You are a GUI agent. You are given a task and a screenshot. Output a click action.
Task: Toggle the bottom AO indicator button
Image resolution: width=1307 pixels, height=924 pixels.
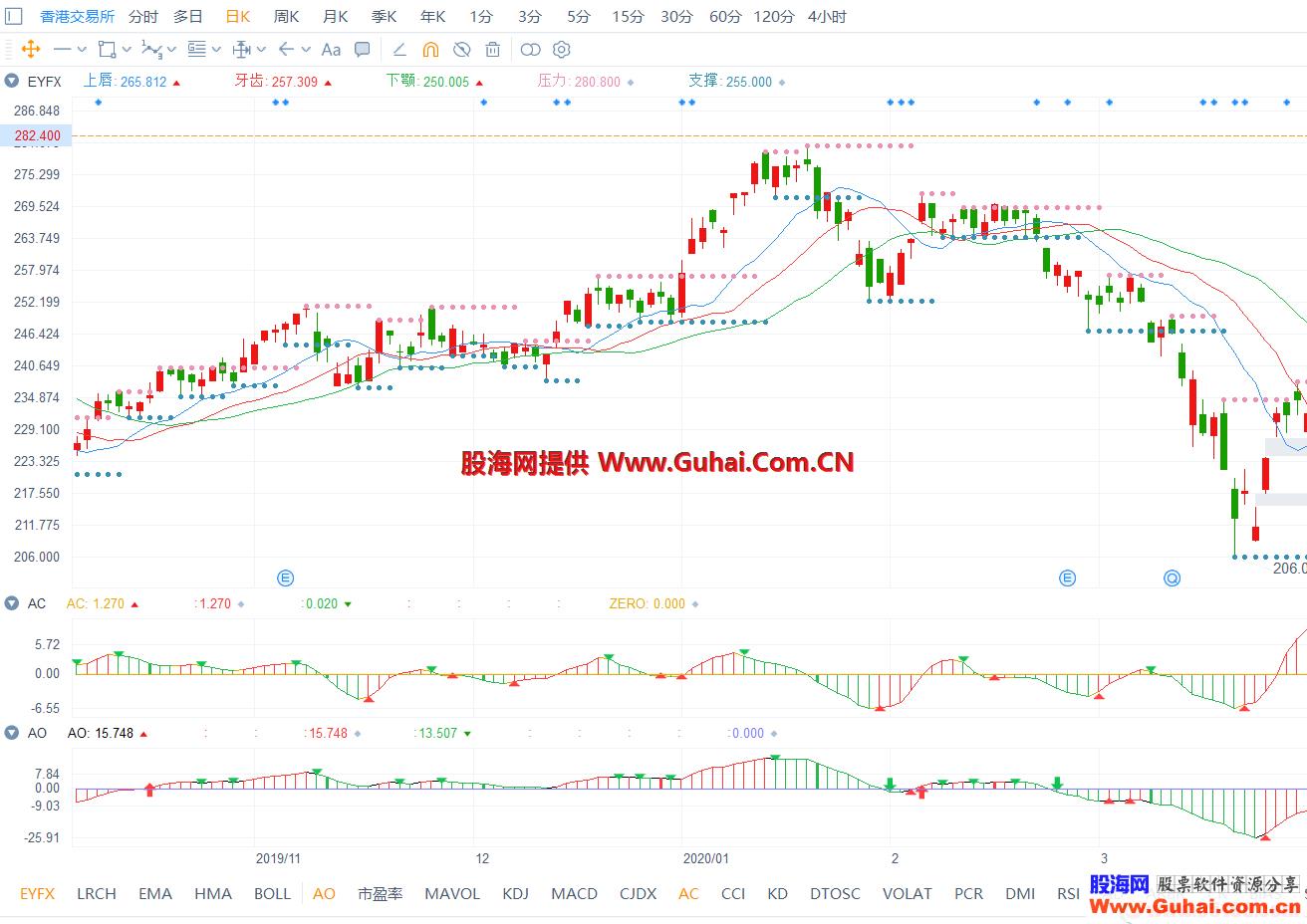[x=324, y=893]
